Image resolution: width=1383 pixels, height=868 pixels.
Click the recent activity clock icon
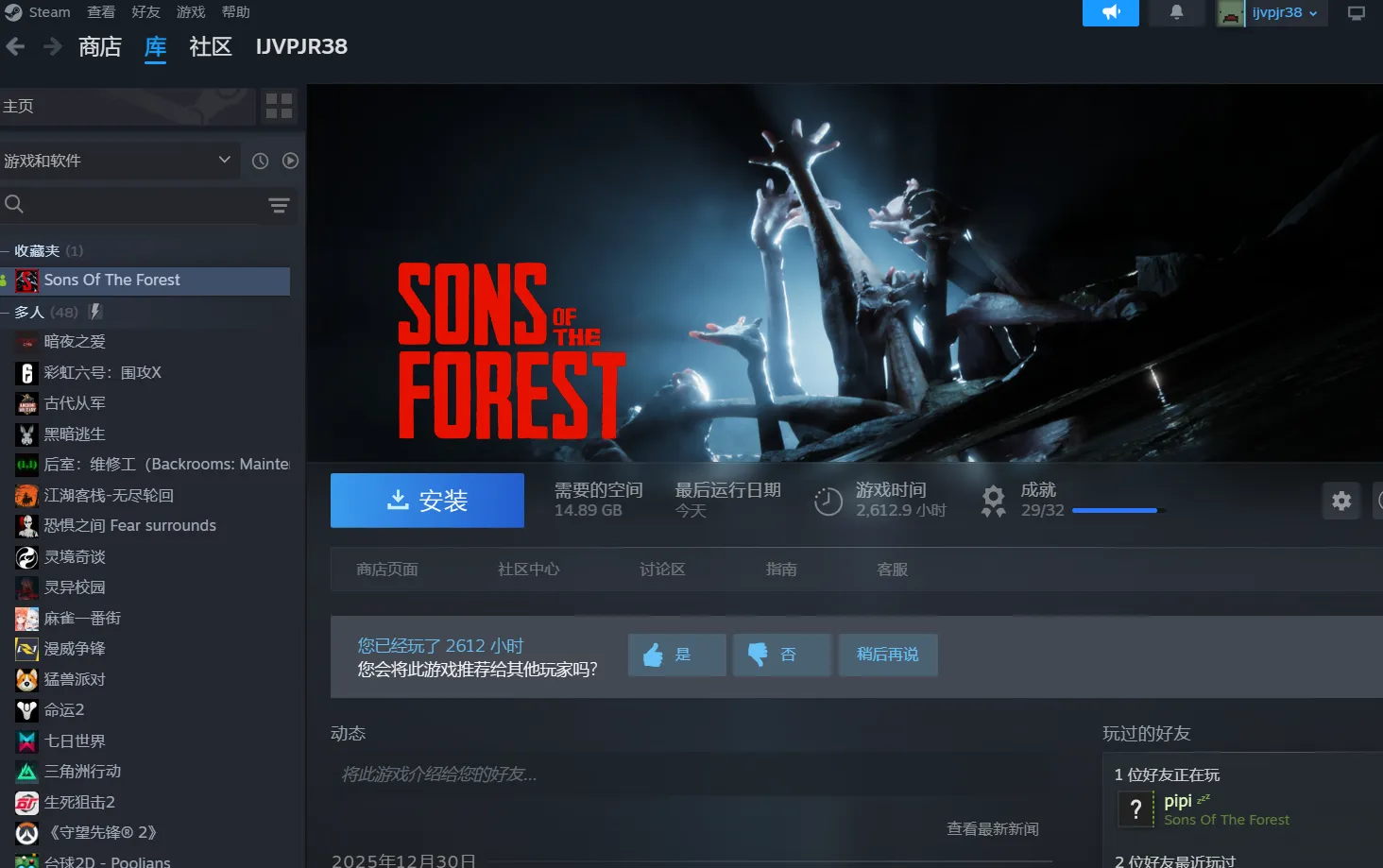click(260, 161)
